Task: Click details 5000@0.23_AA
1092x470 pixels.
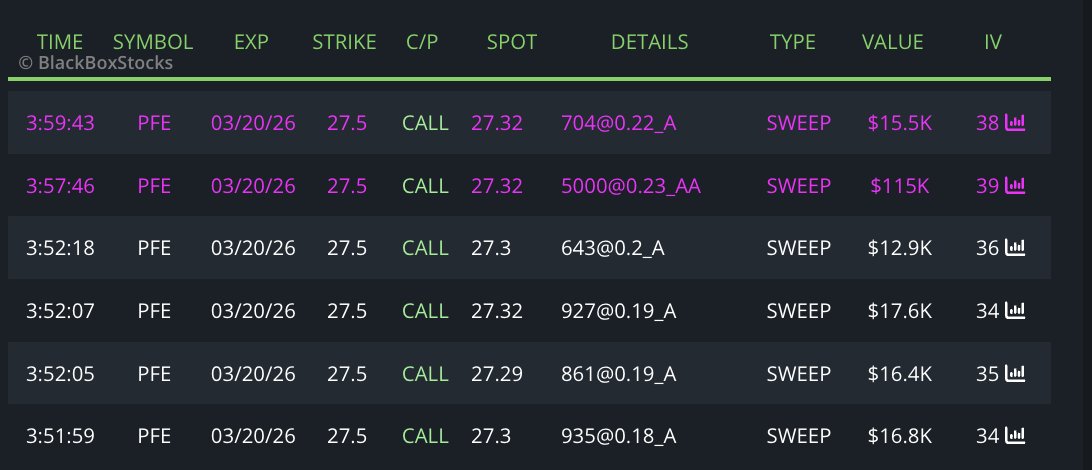Action: click(x=631, y=186)
